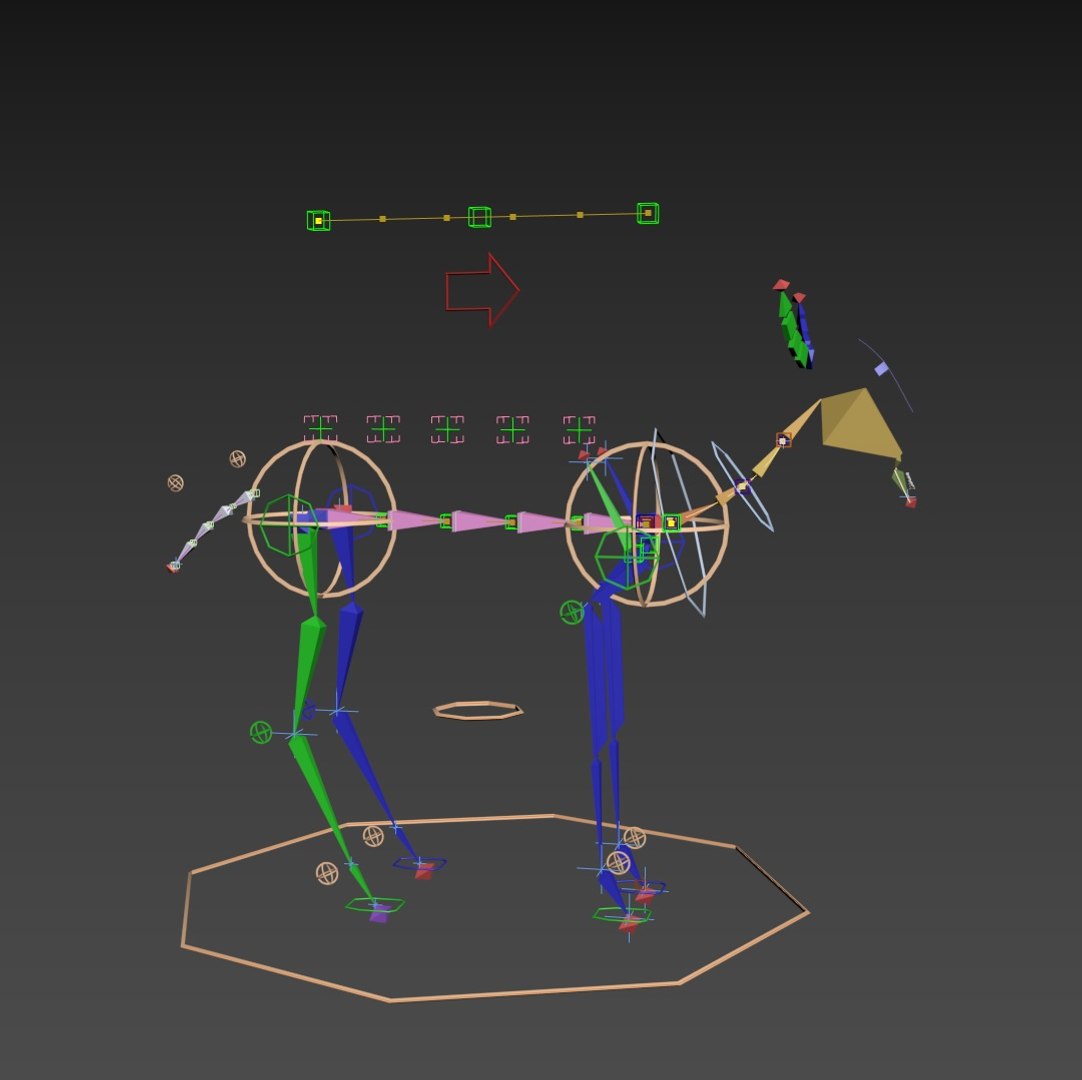Viewport: 1082px width, 1080px height.
Task: Select the front chest orange sphere control
Action: point(646,524)
